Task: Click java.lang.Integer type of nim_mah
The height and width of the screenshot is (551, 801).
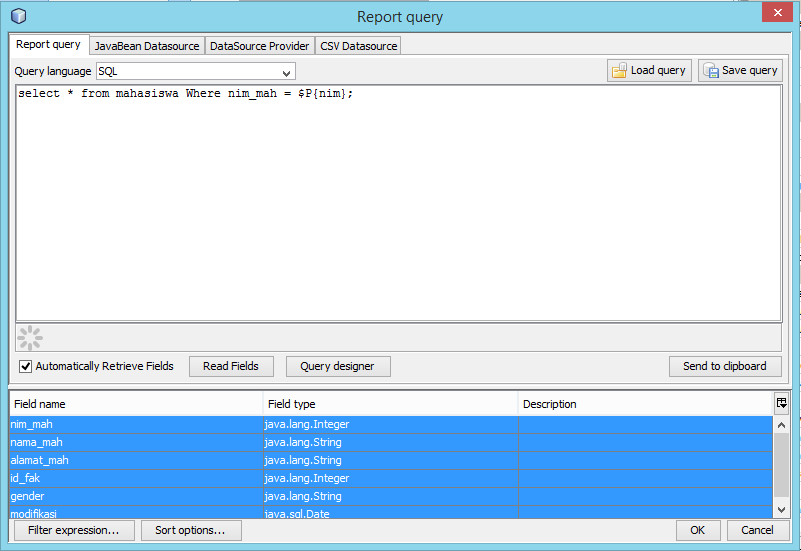Action: [307, 424]
